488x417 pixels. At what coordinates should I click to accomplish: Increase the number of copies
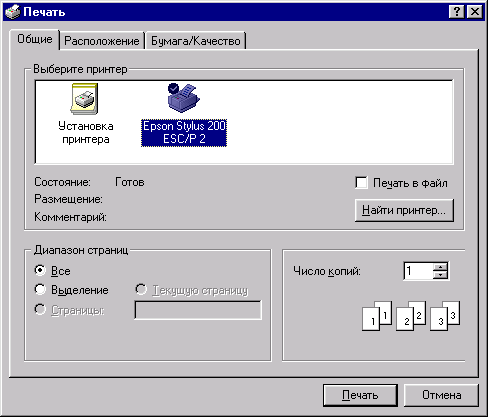tap(441, 266)
